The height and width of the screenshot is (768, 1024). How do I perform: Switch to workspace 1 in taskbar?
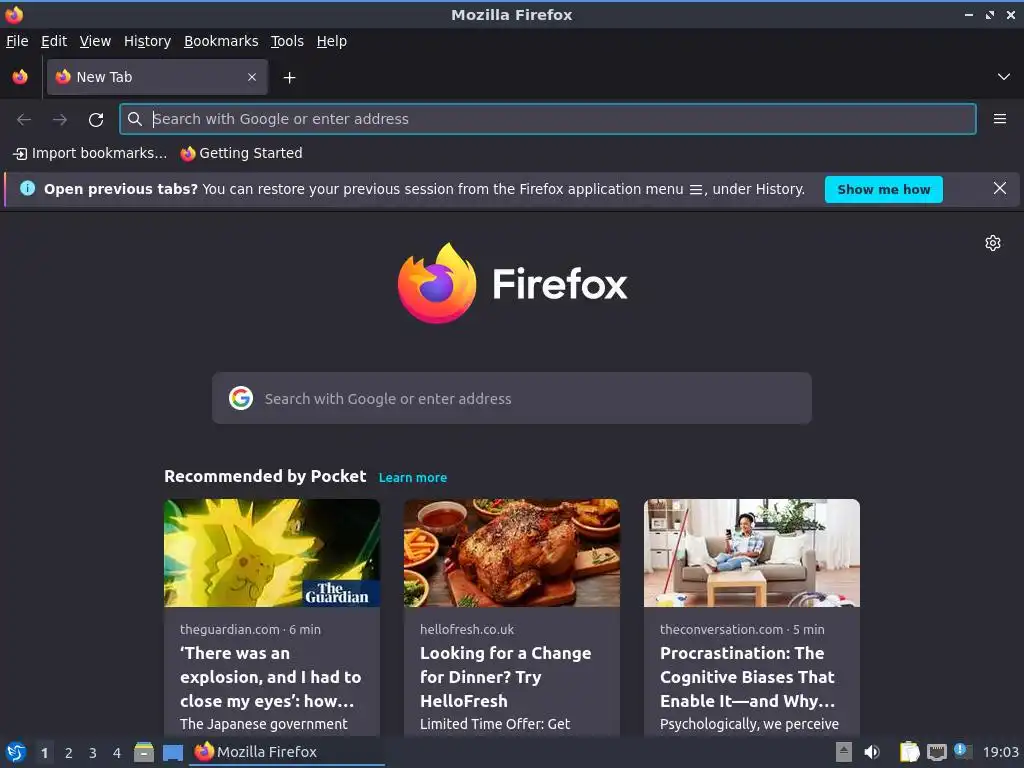click(44, 753)
